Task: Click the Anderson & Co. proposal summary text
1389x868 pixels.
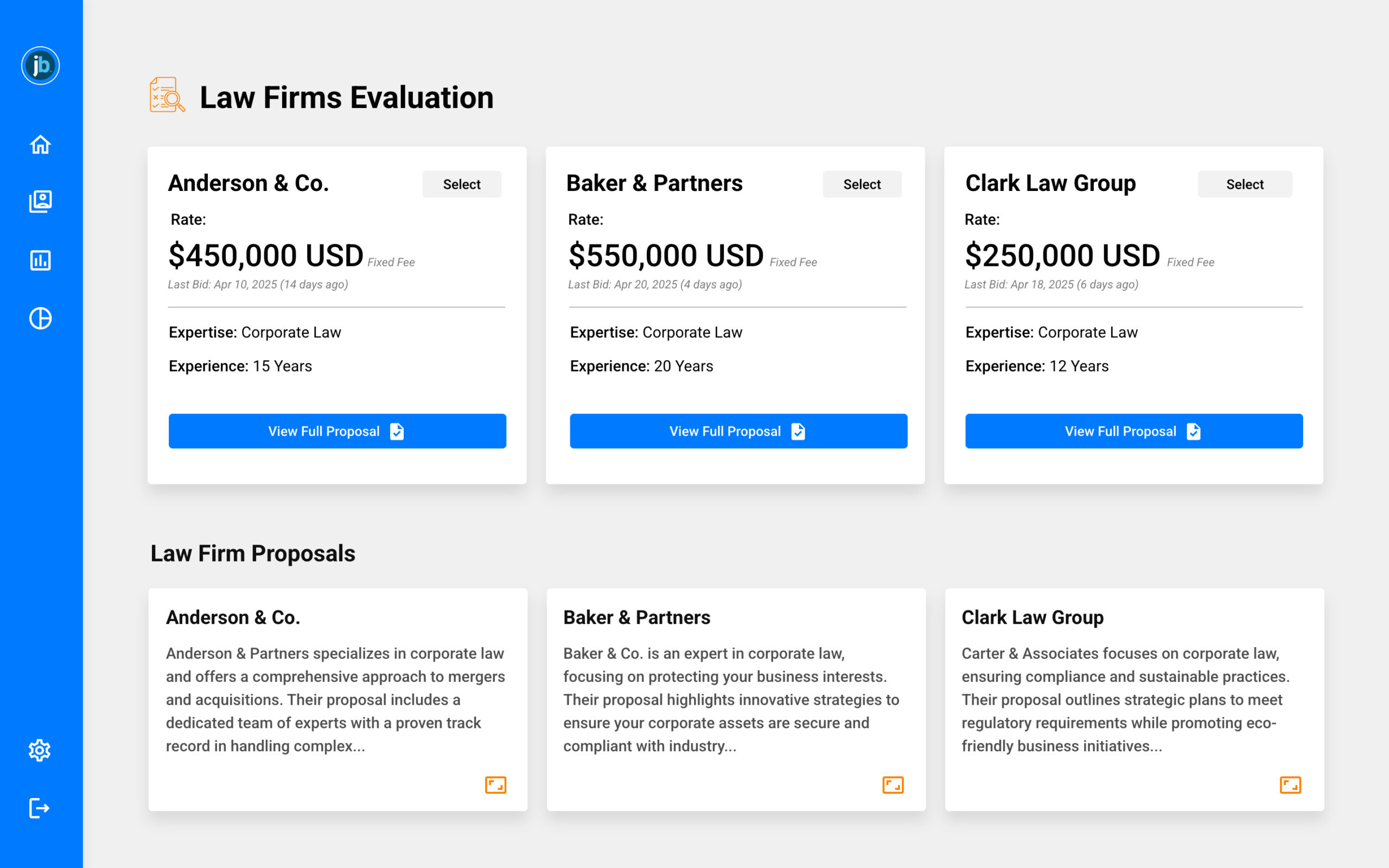Action: [x=336, y=700]
